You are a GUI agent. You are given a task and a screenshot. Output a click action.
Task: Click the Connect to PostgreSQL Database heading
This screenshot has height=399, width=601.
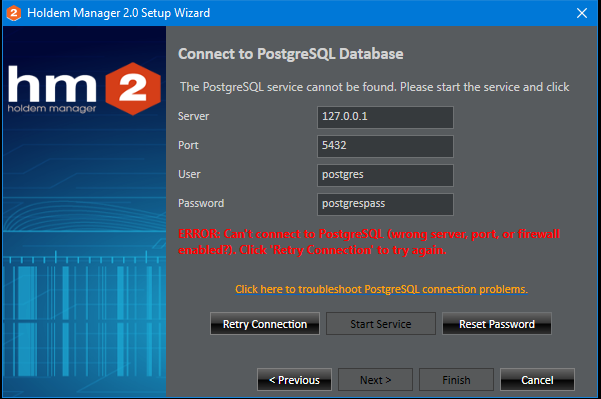point(291,54)
